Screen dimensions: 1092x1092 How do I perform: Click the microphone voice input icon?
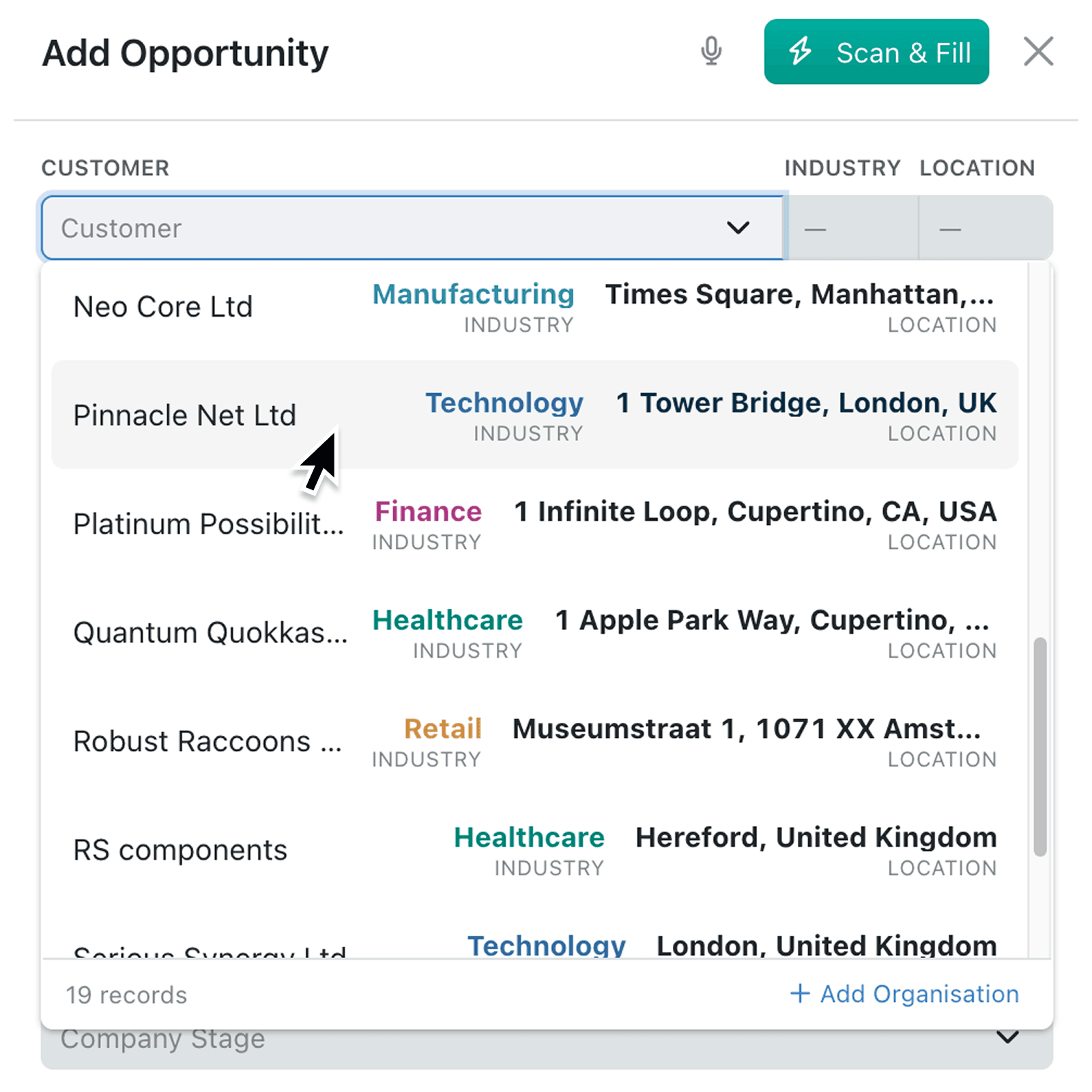(x=711, y=51)
